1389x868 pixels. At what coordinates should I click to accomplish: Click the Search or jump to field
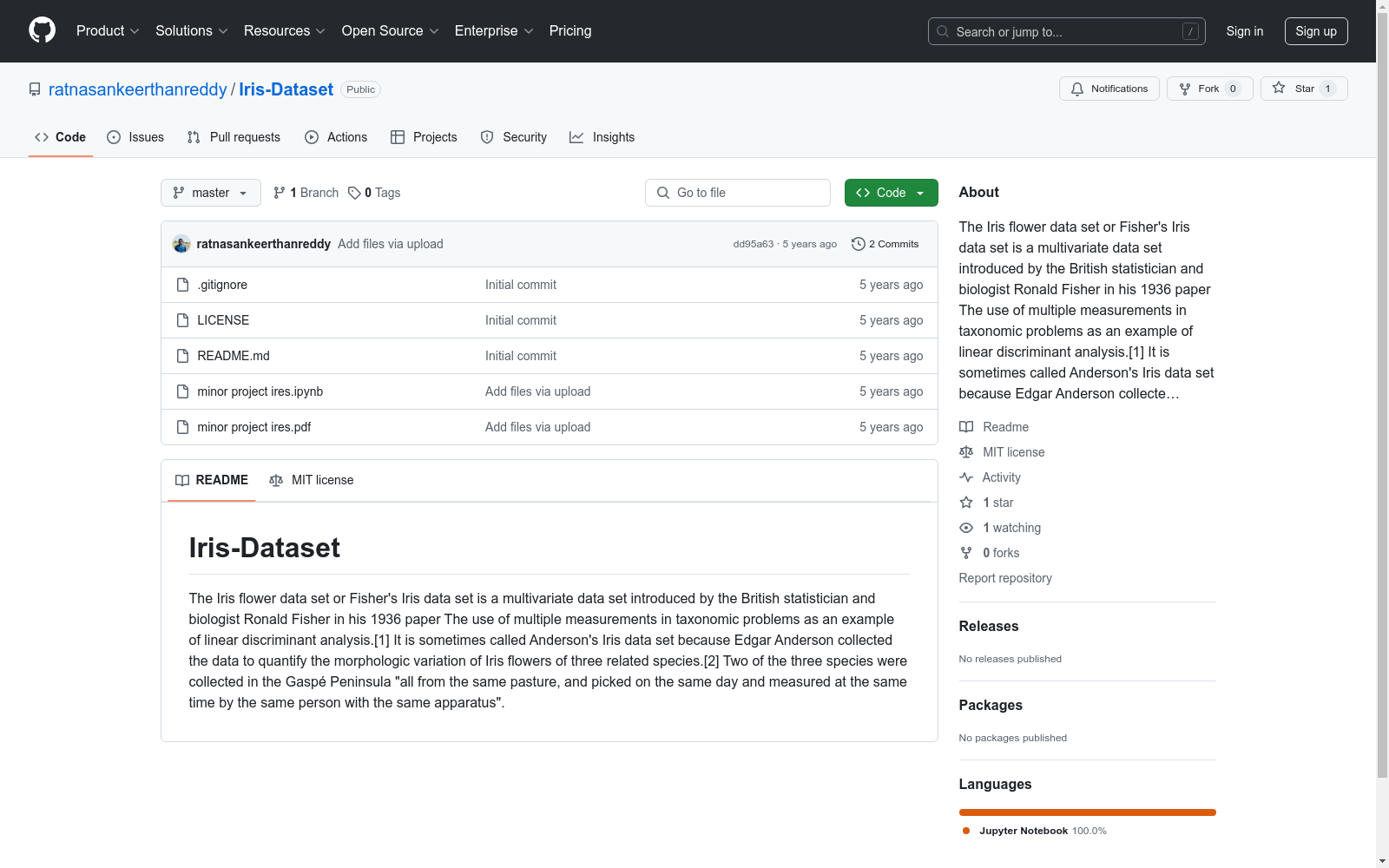coord(1067,31)
